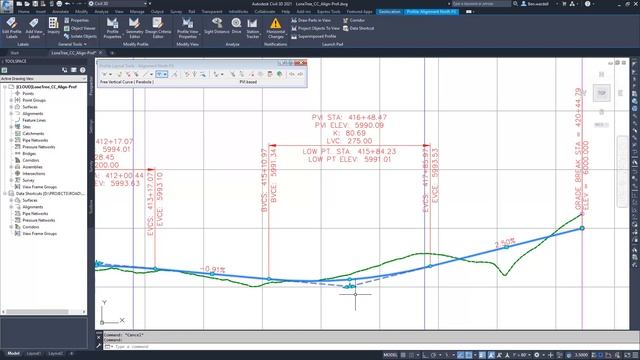Select the View Frame Groups item under Data Shortcuts

click(39, 233)
